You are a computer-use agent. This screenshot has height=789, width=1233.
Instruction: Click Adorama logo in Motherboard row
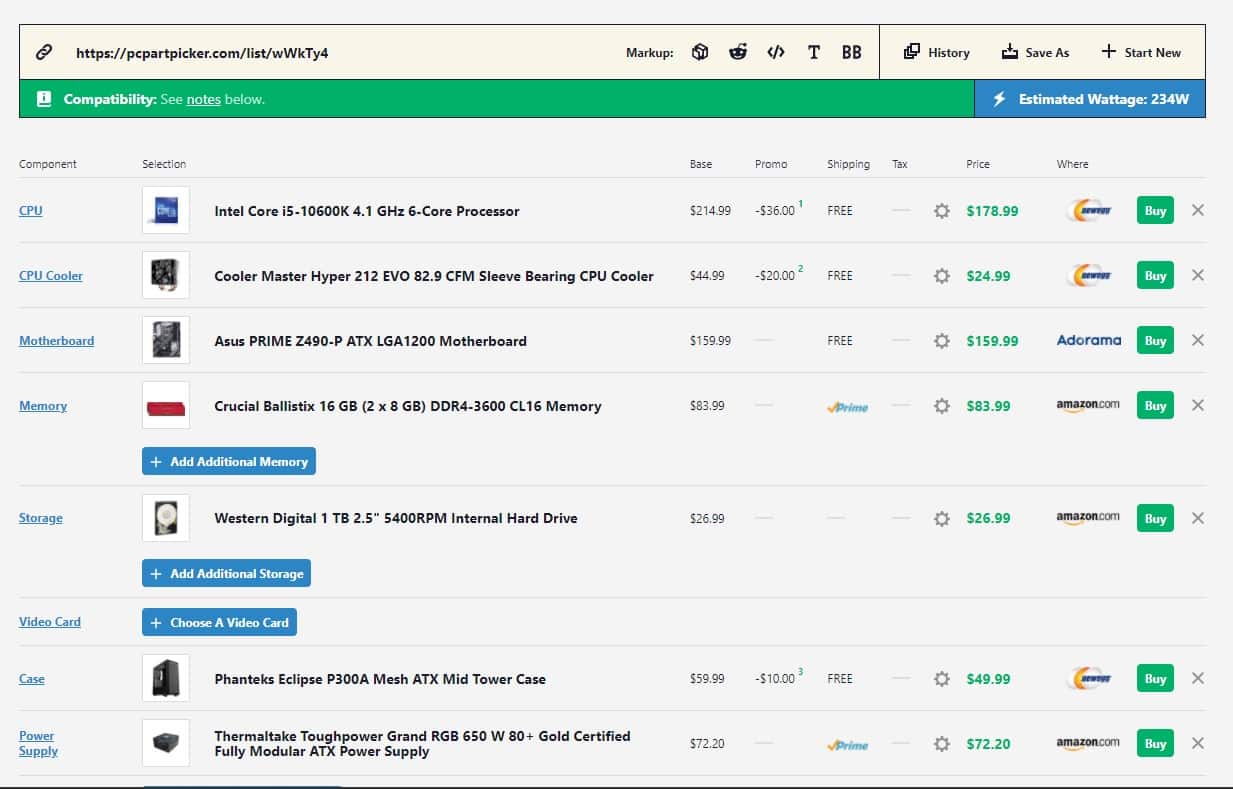click(x=1089, y=340)
